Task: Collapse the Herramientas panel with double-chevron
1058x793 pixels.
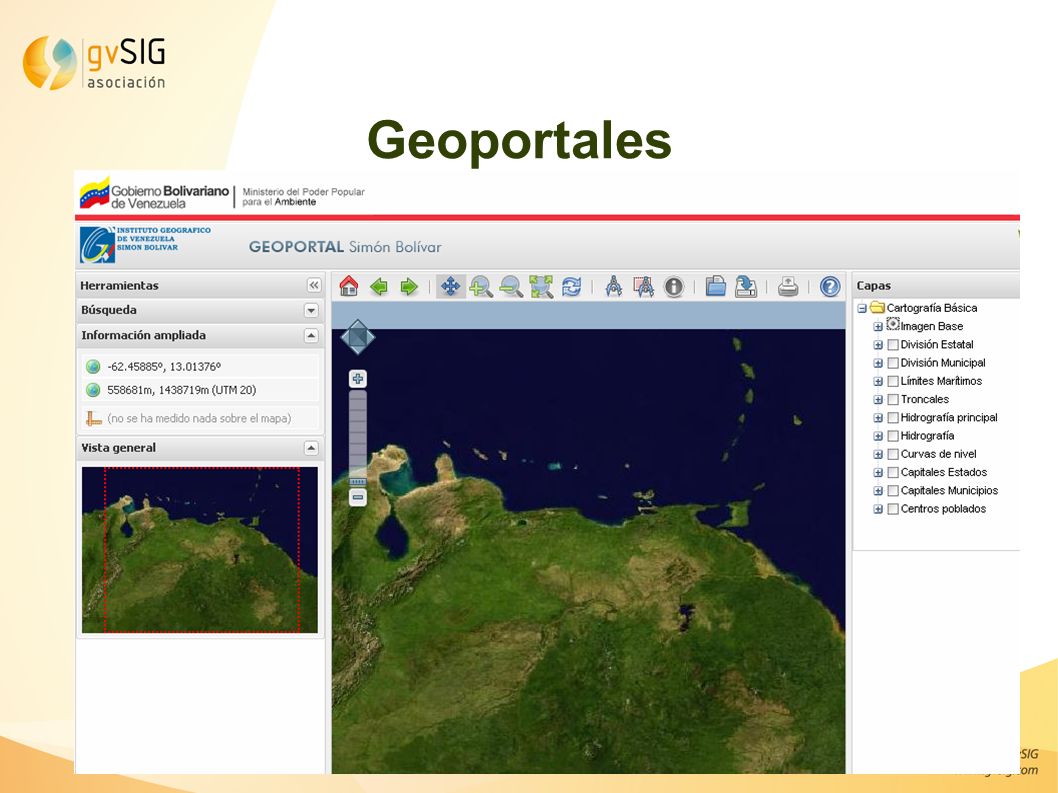Action: click(314, 285)
